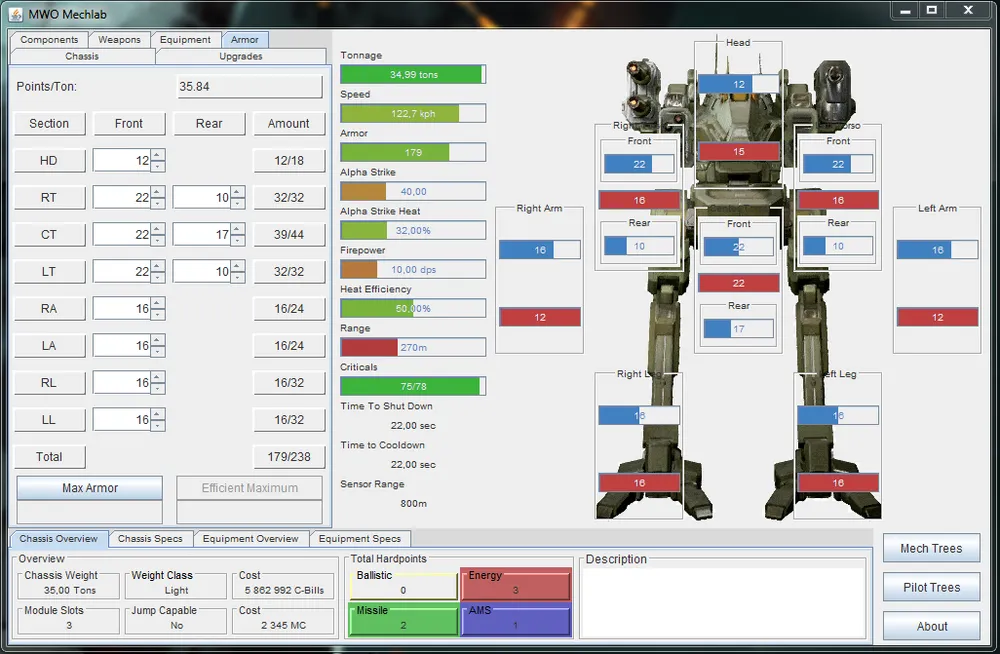Click the RA front armor value field

(121, 309)
